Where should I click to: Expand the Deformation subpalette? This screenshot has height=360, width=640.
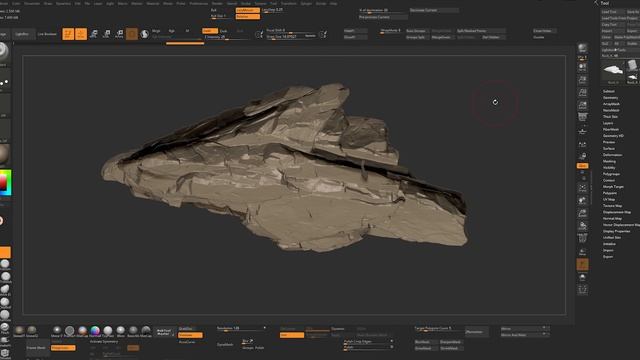click(613, 155)
